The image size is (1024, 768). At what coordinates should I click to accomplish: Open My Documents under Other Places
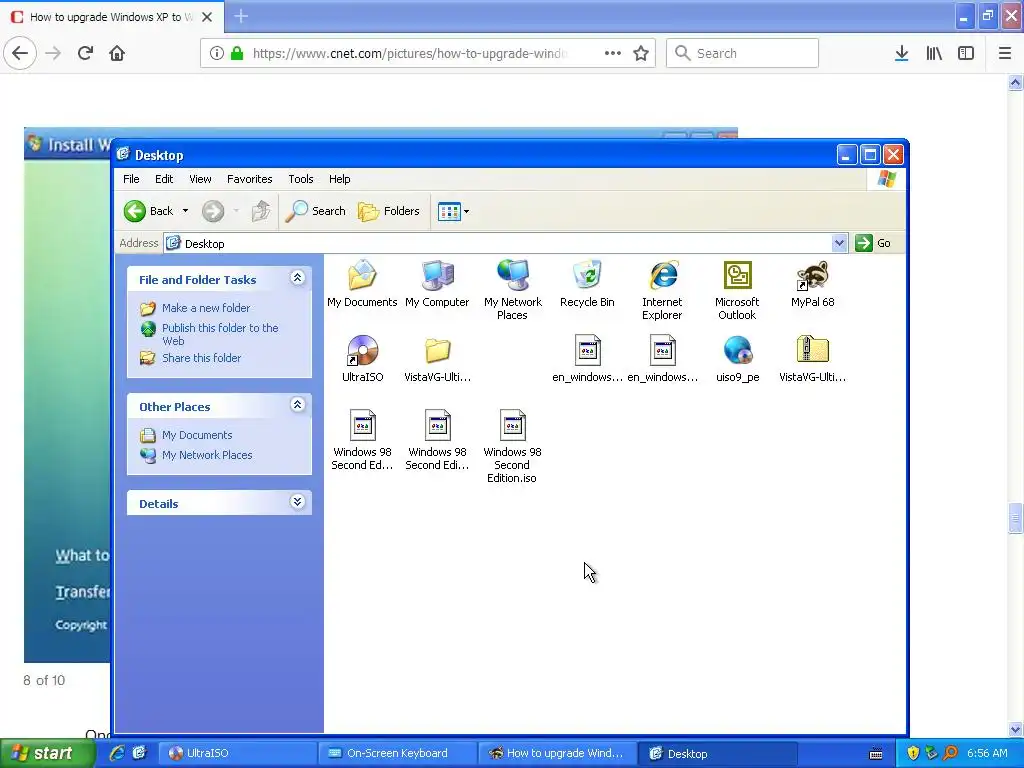coord(197,435)
